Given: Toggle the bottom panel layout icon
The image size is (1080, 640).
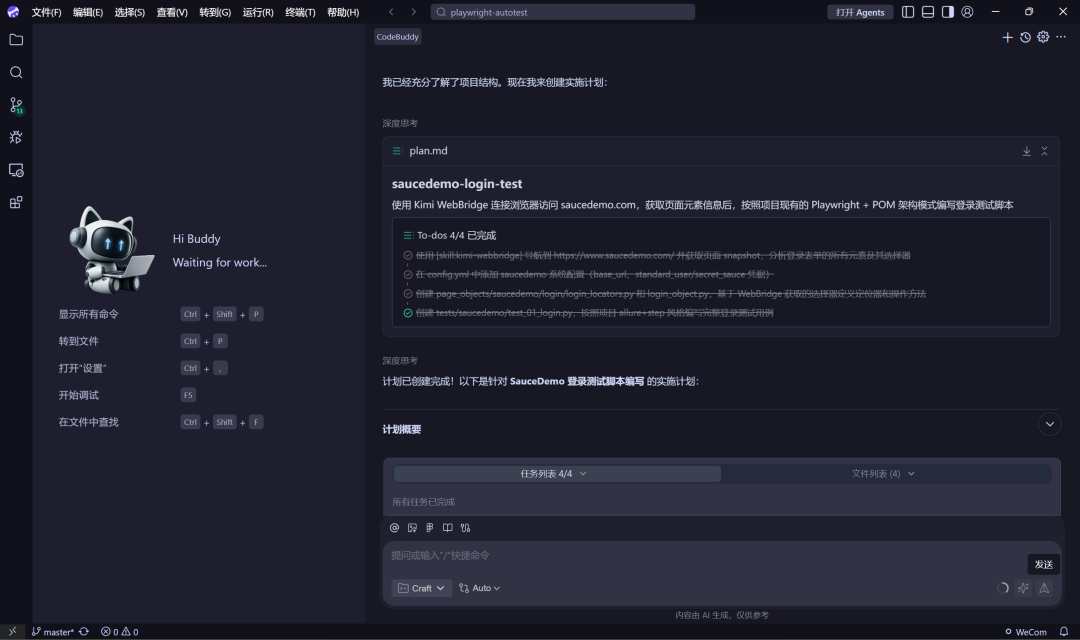Looking at the screenshot, I should point(928,12).
